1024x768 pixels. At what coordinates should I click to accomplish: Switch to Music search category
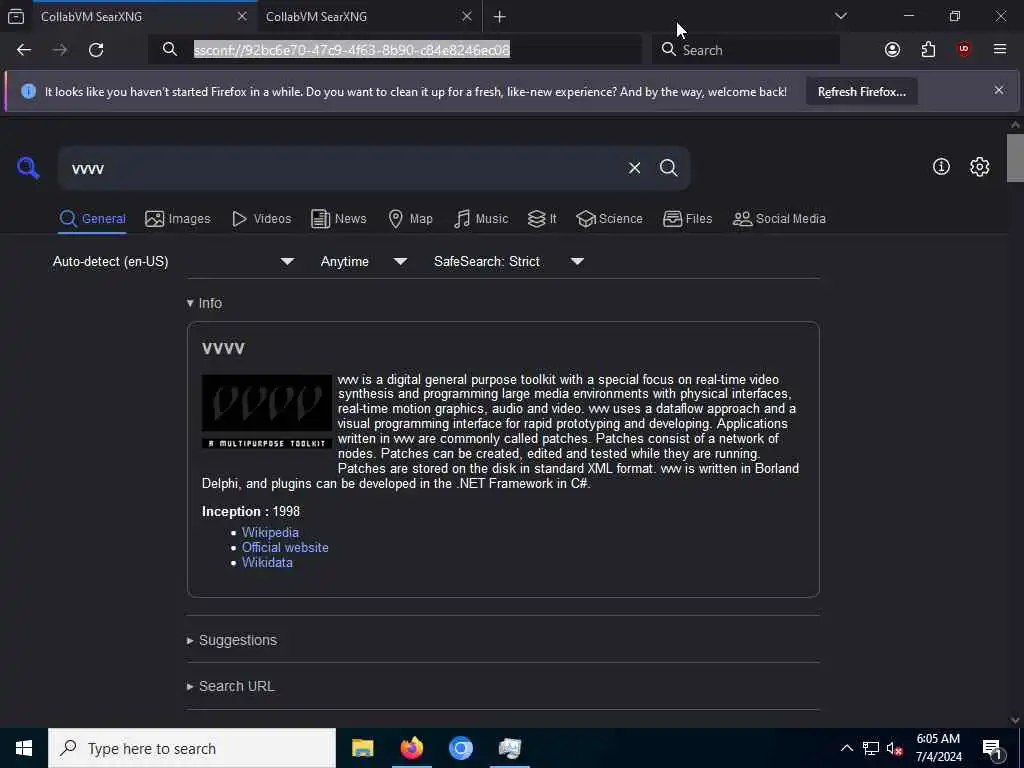coord(481,219)
